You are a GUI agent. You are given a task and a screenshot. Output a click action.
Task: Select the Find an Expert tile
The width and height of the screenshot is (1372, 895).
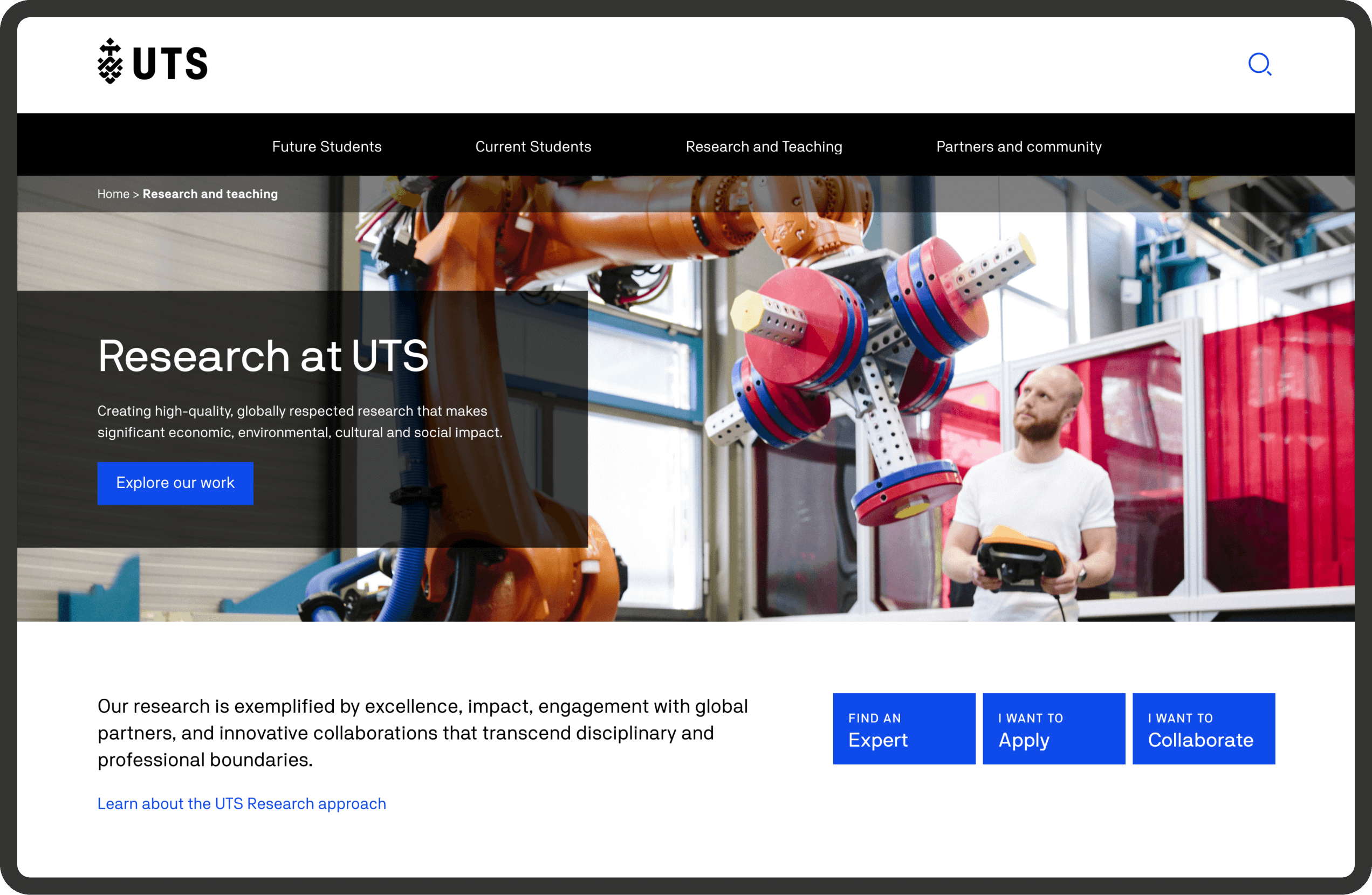coord(904,728)
